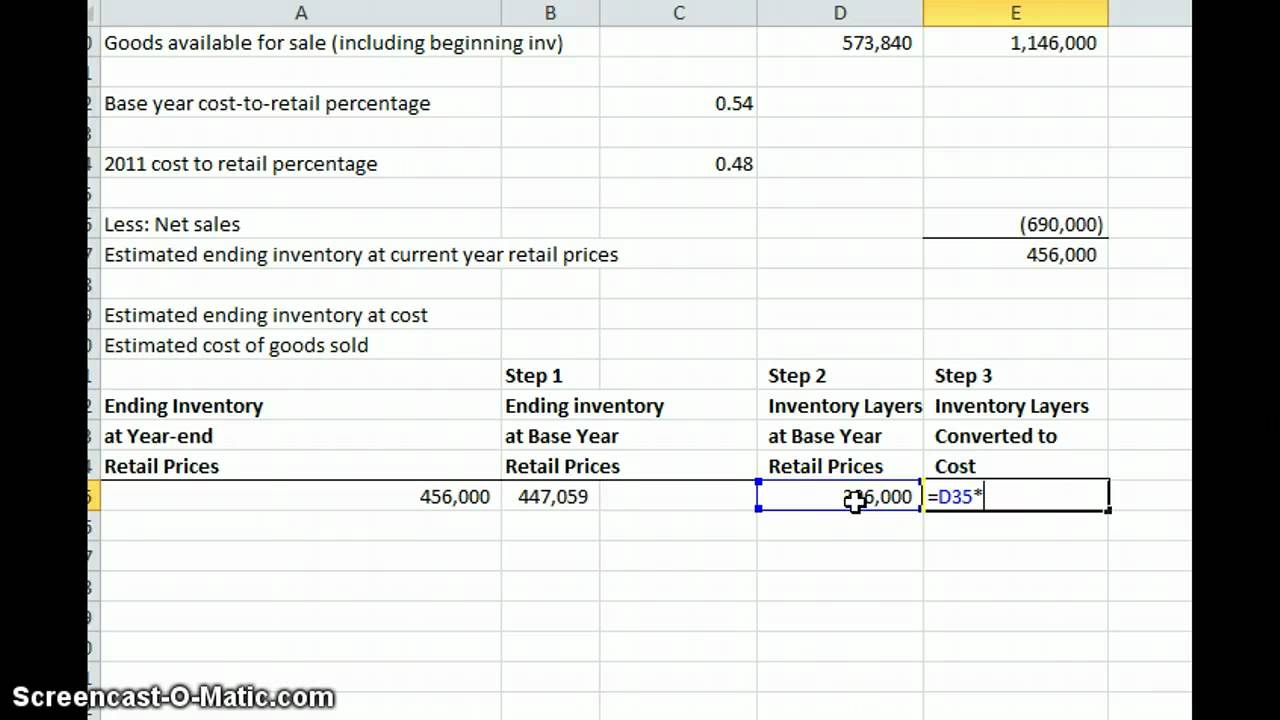
Task: Click the cell being edited with =D35*
Action: [x=1015, y=496]
